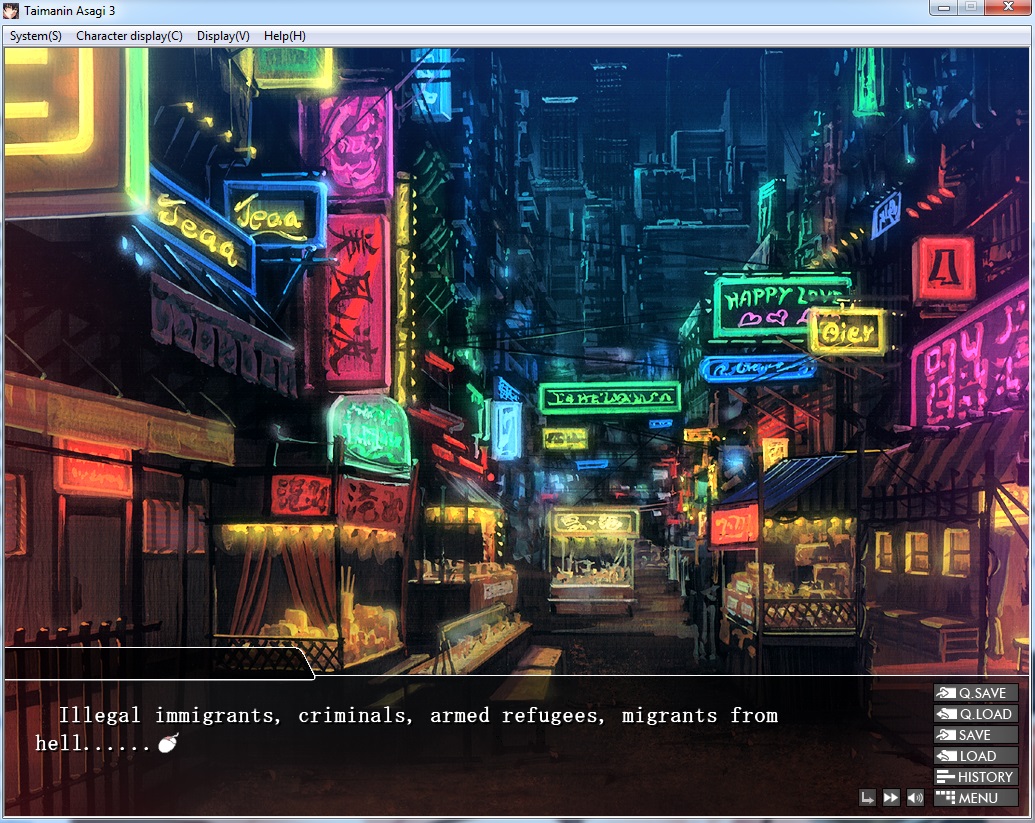
Task: Click the Taimanin Asagi 3 title bar icon
Action: click(11, 11)
